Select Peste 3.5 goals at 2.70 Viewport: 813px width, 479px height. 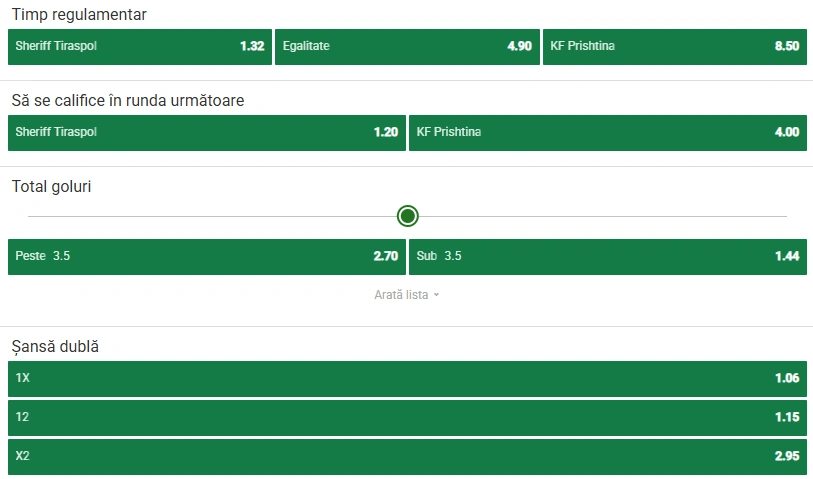tap(207, 257)
